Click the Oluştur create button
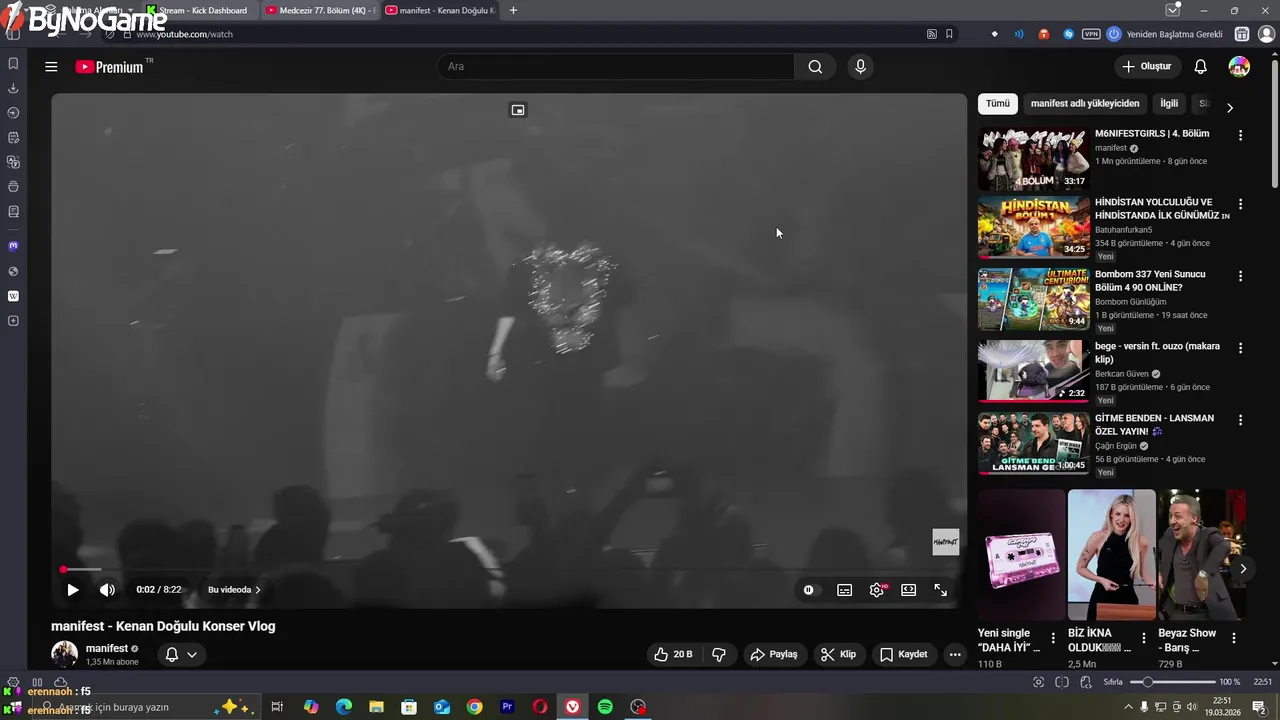This screenshot has width=1280, height=720. pyautogui.click(x=1146, y=67)
